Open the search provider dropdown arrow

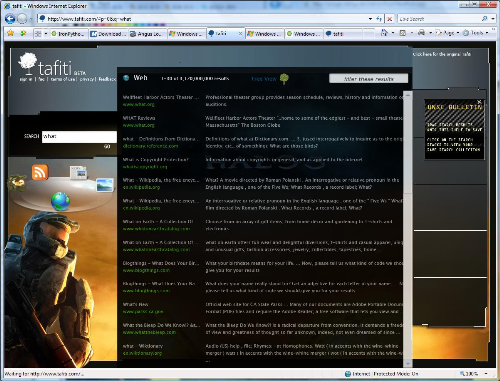point(493,19)
